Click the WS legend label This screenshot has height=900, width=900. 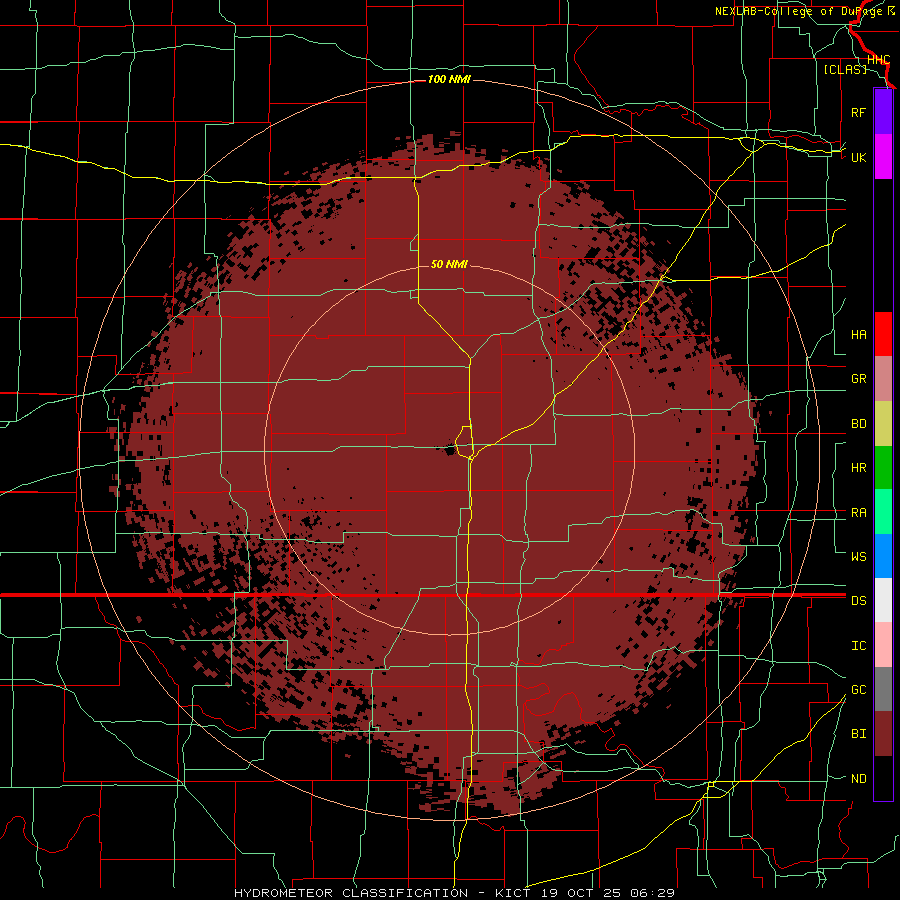click(858, 556)
